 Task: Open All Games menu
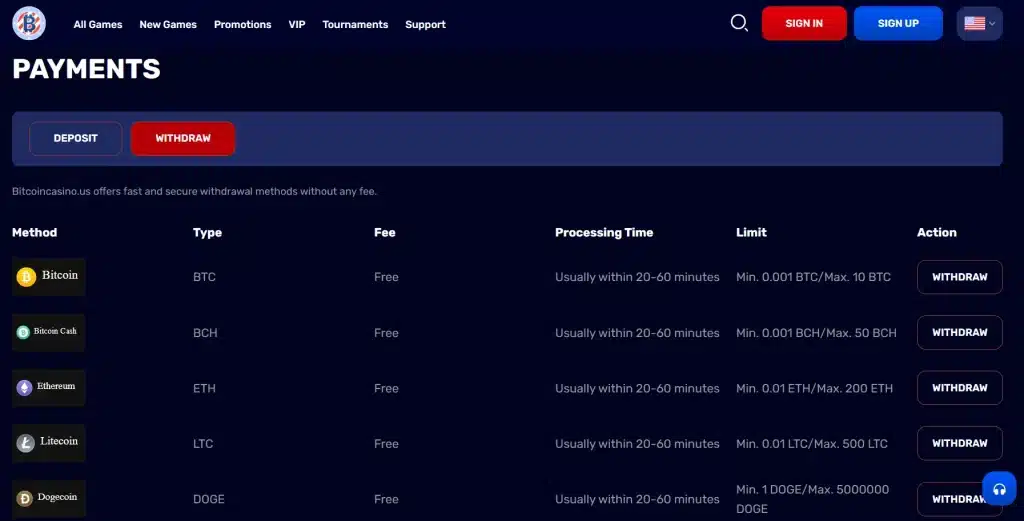pos(98,24)
